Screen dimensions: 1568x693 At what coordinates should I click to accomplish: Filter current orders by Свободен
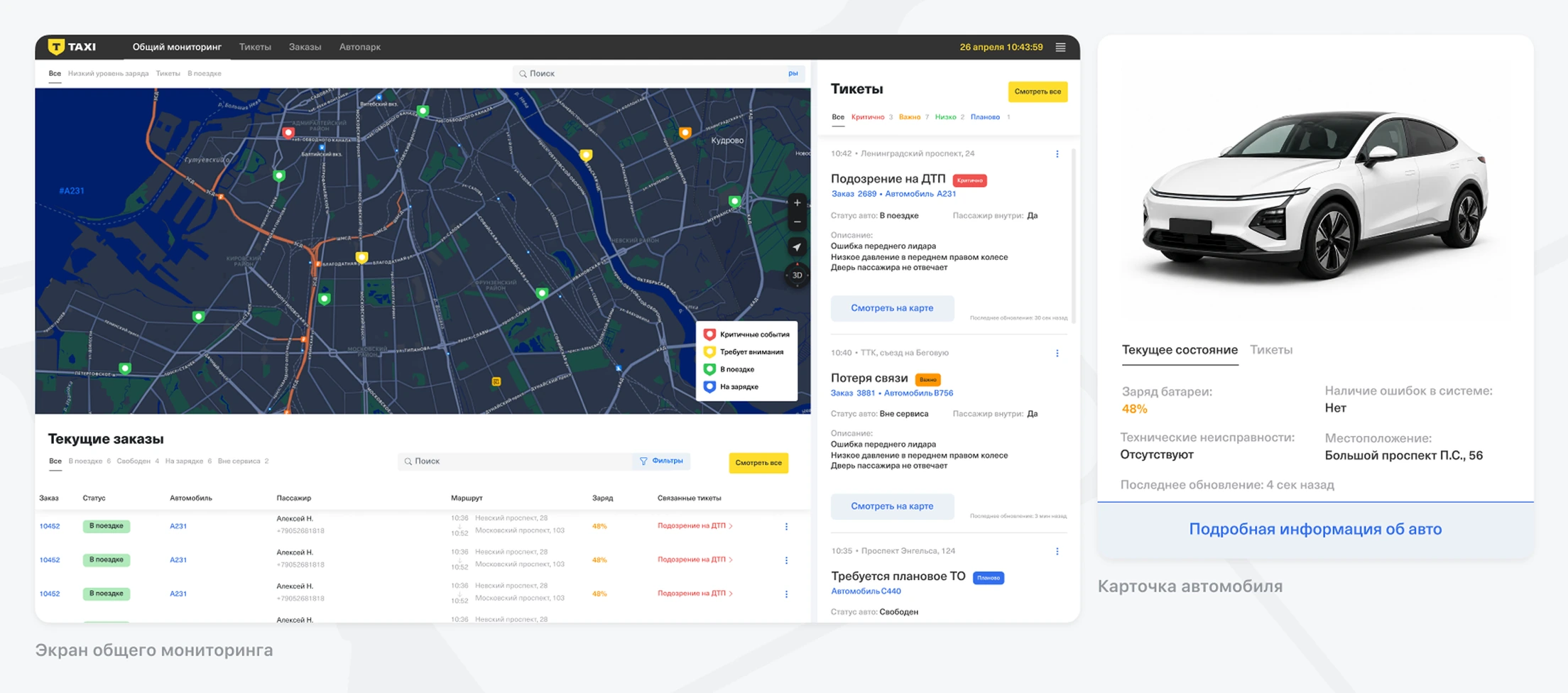[134, 462]
